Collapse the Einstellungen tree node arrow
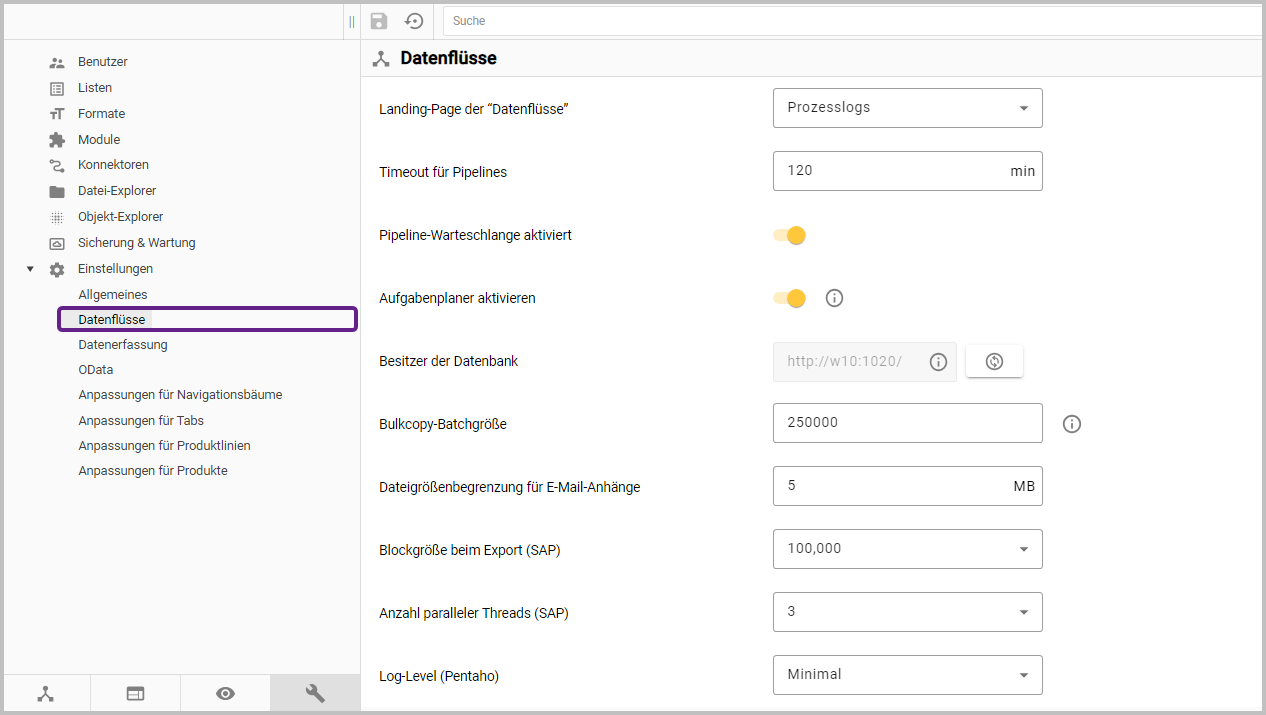This screenshot has width=1266, height=715. (30, 269)
